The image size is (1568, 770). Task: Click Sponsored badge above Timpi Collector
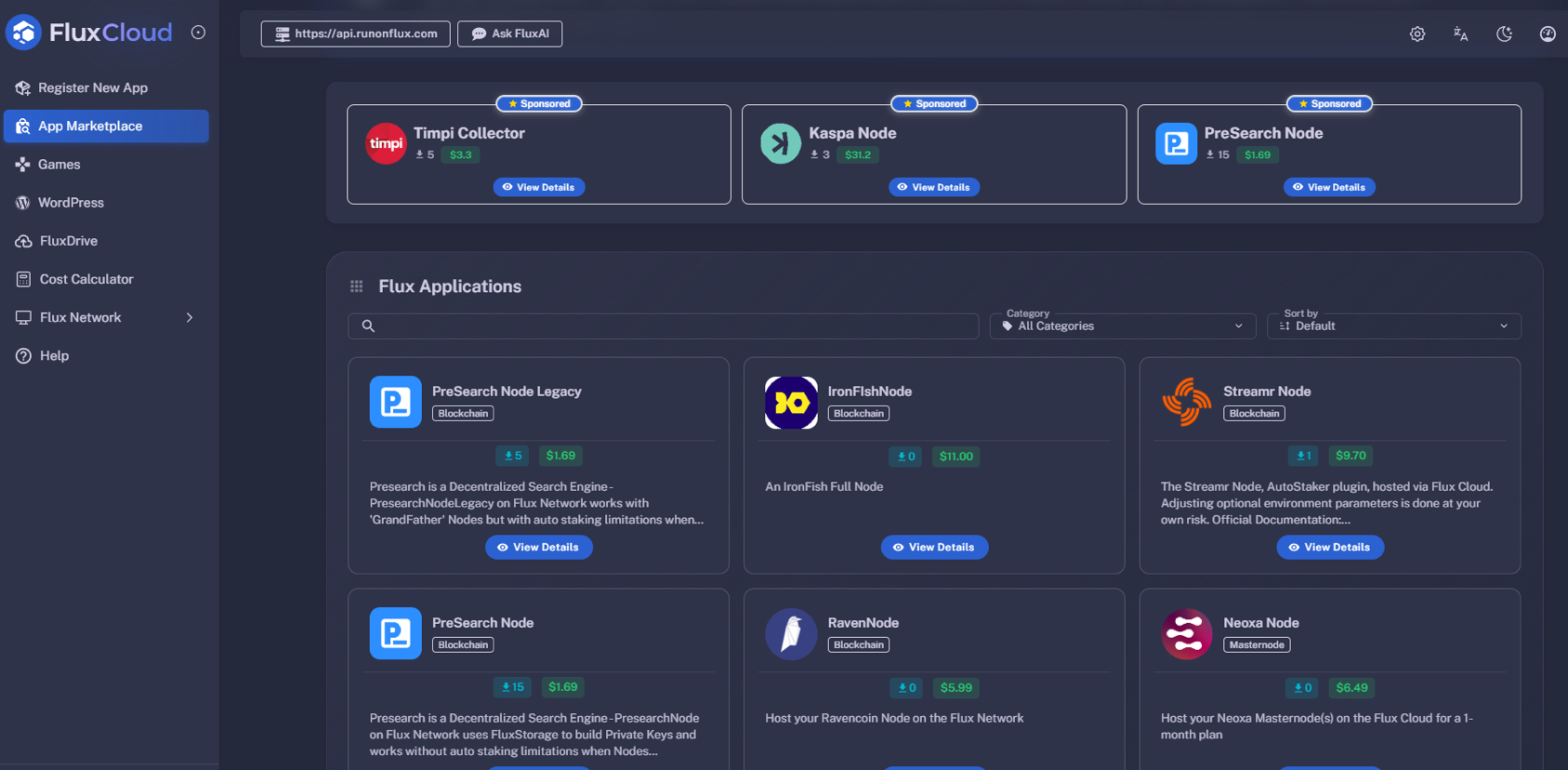tap(539, 103)
